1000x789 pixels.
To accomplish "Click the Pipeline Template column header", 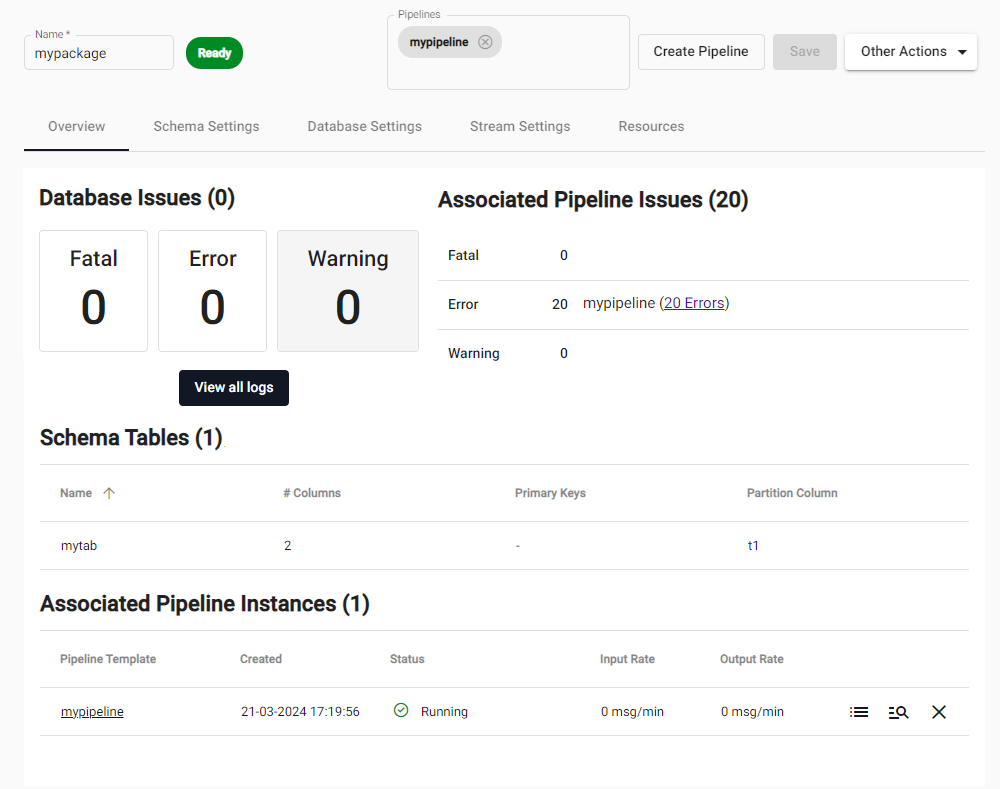I will point(108,659).
